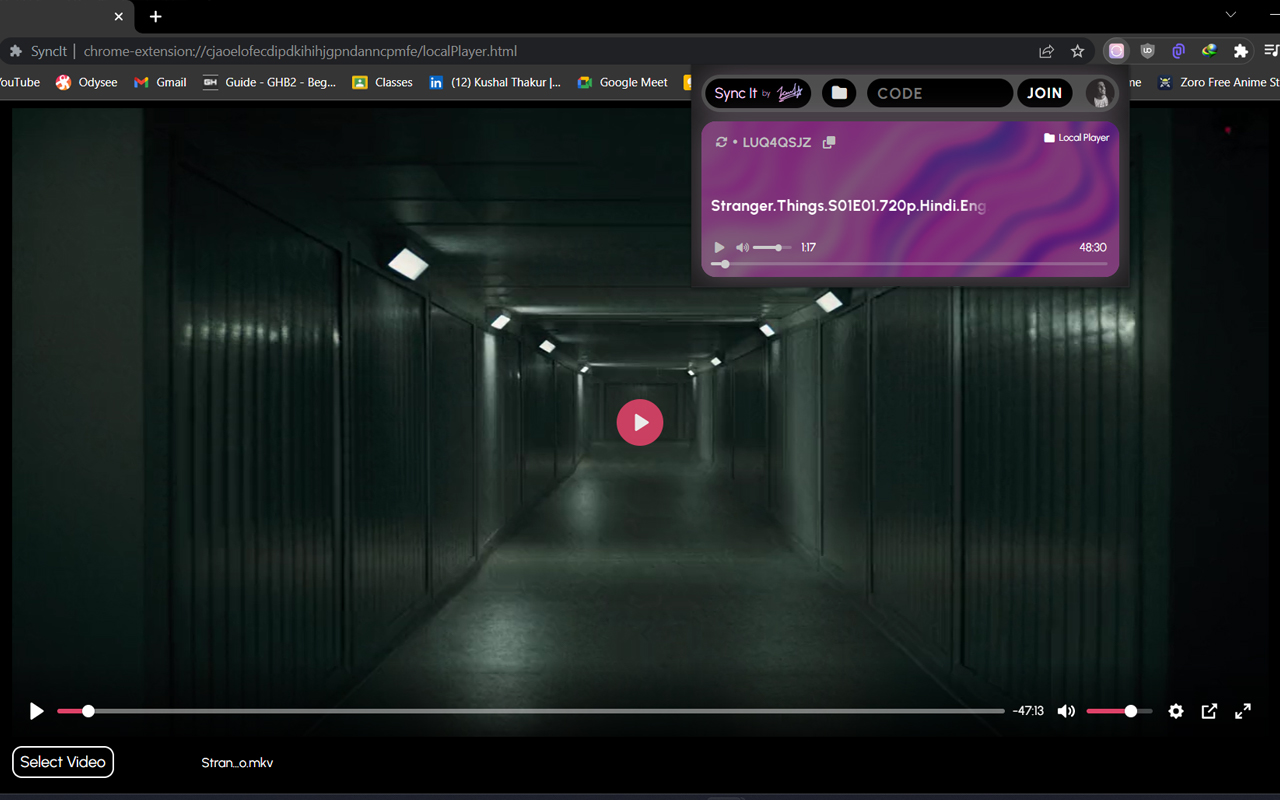Image resolution: width=1280 pixels, height=800 pixels.
Task: Click the -47:13 remaining time display
Action: (x=1028, y=711)
